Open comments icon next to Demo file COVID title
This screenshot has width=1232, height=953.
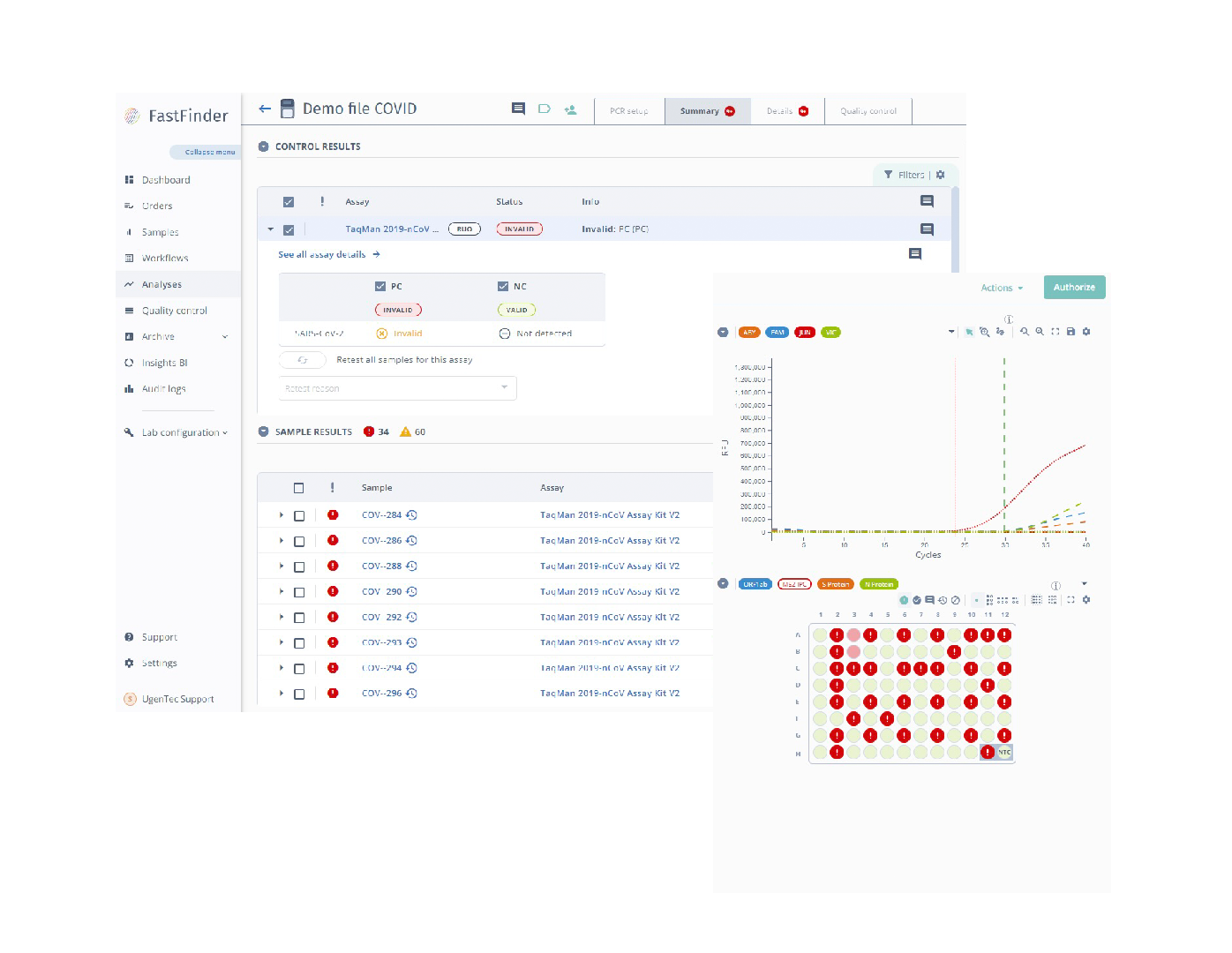tap(518, 109)
